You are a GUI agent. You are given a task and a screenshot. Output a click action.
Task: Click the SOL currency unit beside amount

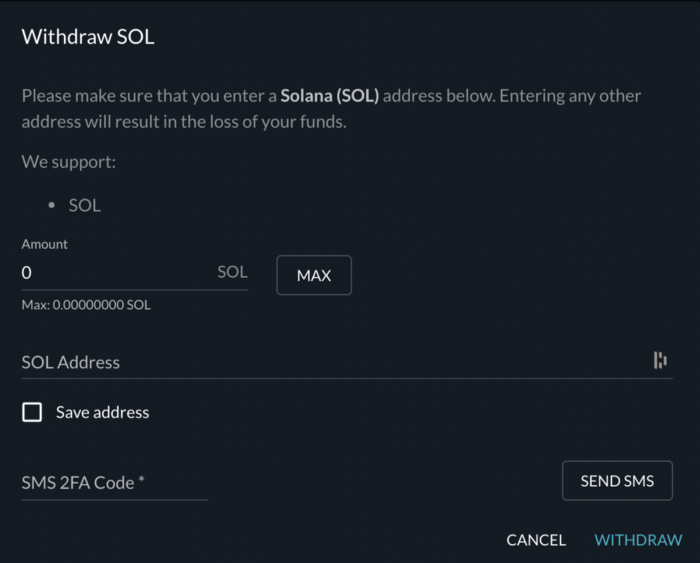pyautogui.click(x=232, y=272)
